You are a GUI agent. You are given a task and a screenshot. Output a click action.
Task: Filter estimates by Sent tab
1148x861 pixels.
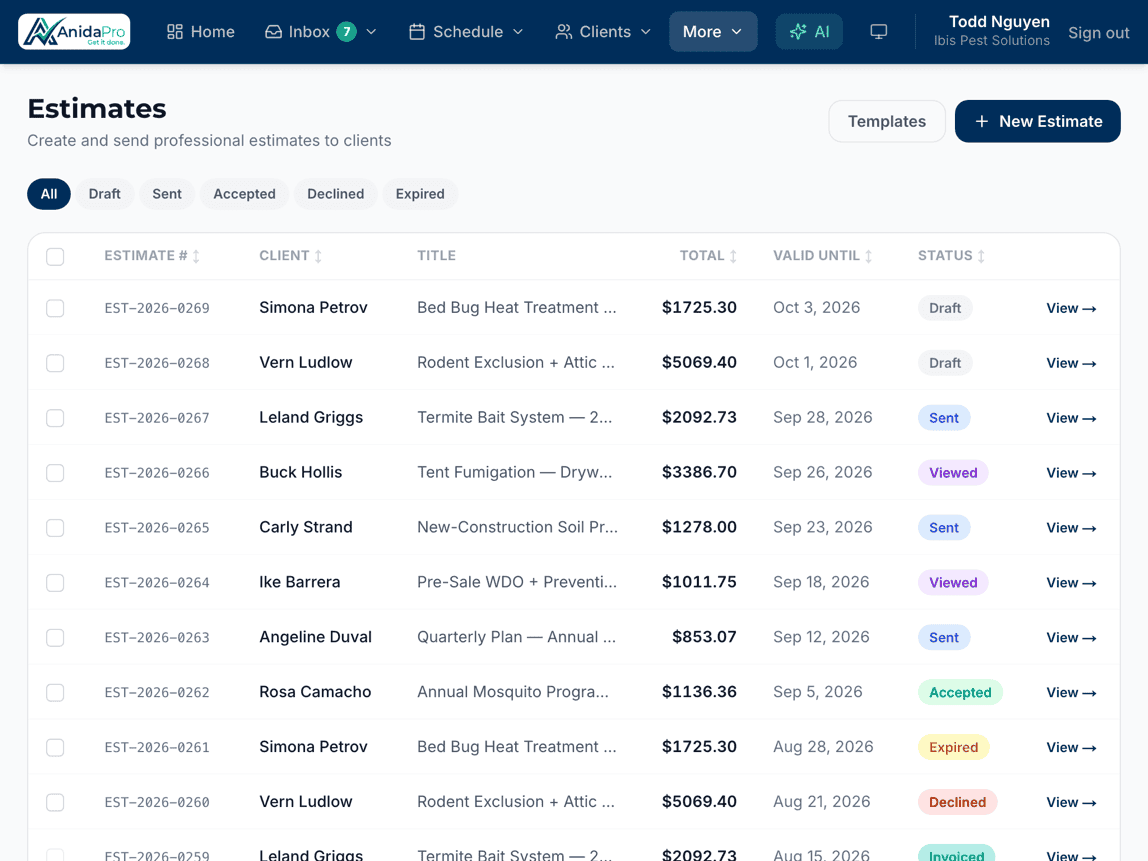(167, 194)
